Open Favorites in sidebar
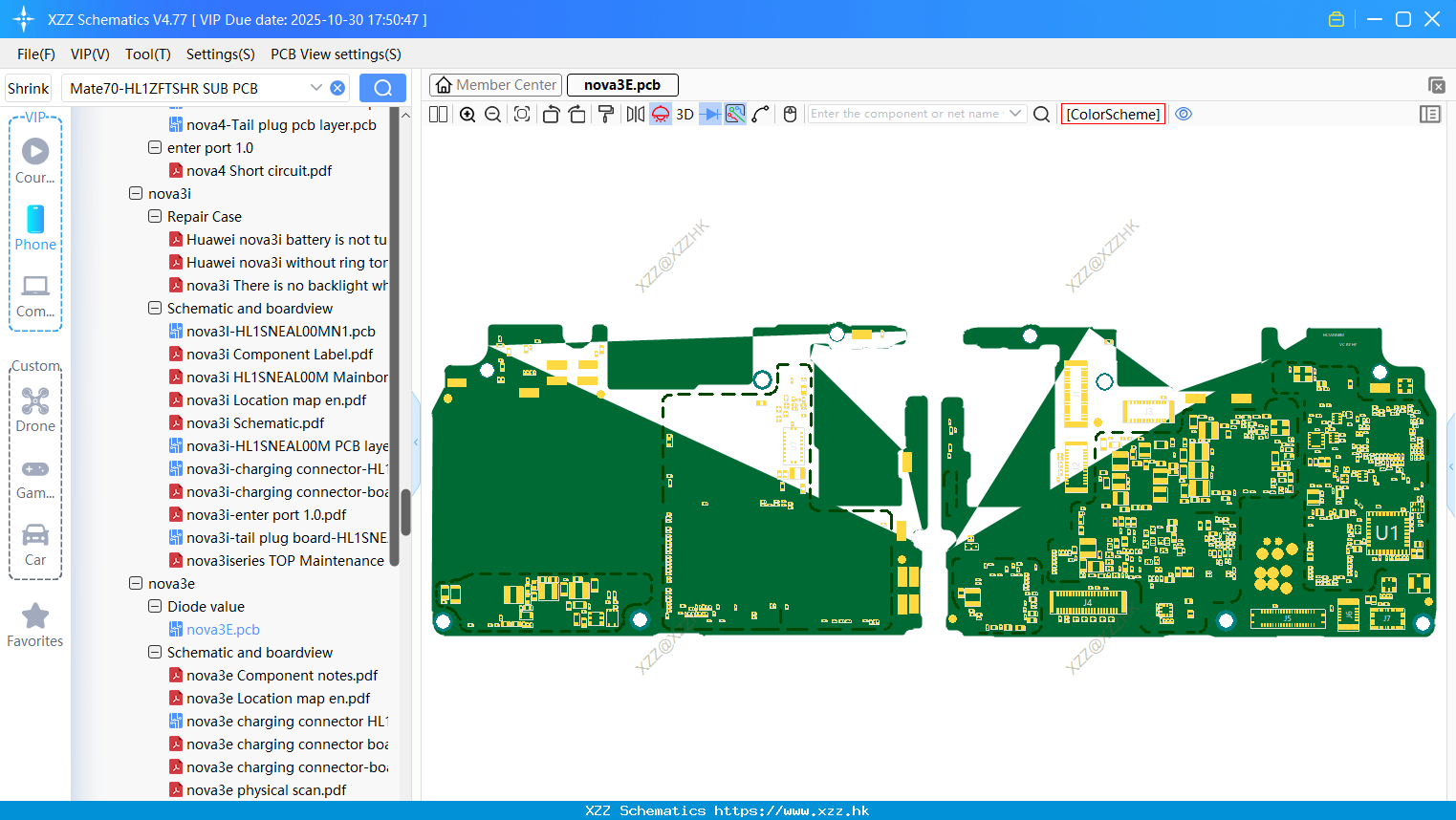The width and height of the screenshot is (1456, 820). (35, 626)
